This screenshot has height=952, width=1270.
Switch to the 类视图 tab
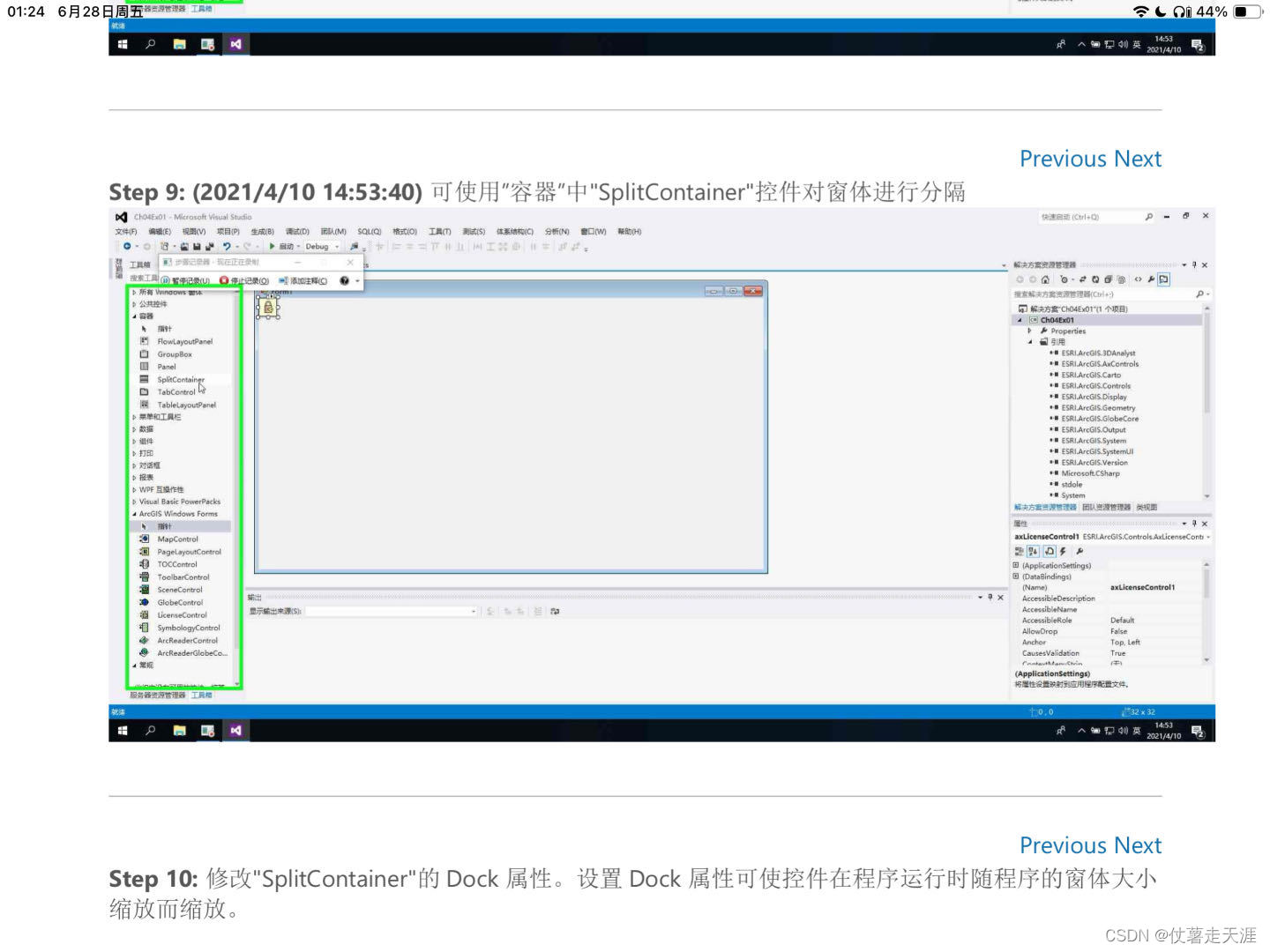point(1147,507)
